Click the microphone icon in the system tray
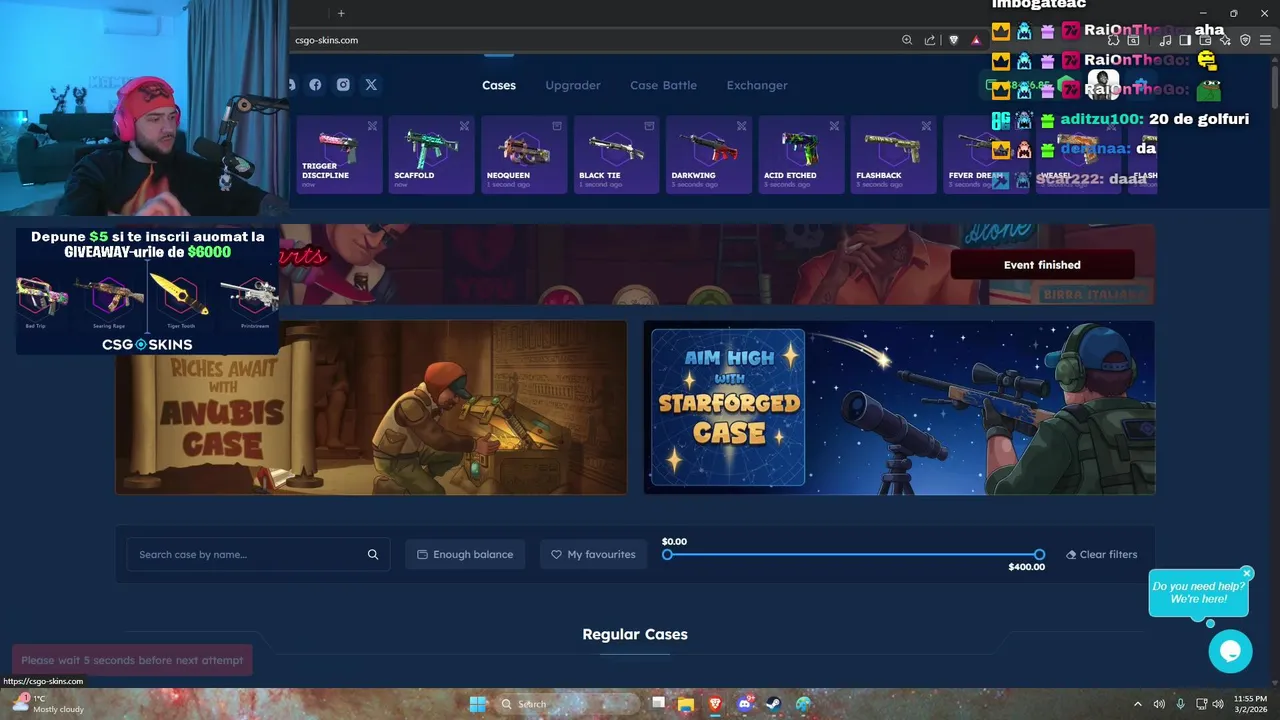Viewport: 1280px width, 720px height. [1181, 704]
